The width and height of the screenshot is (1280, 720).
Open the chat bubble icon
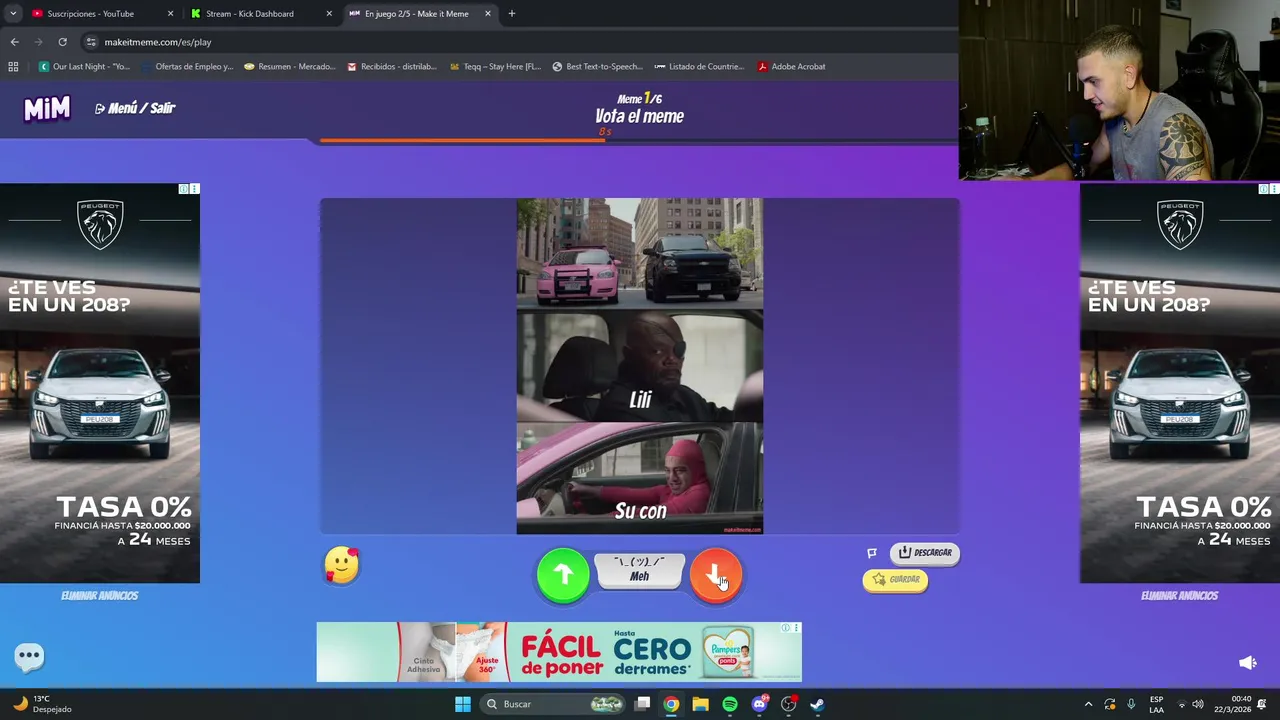[x=29, y=656]
